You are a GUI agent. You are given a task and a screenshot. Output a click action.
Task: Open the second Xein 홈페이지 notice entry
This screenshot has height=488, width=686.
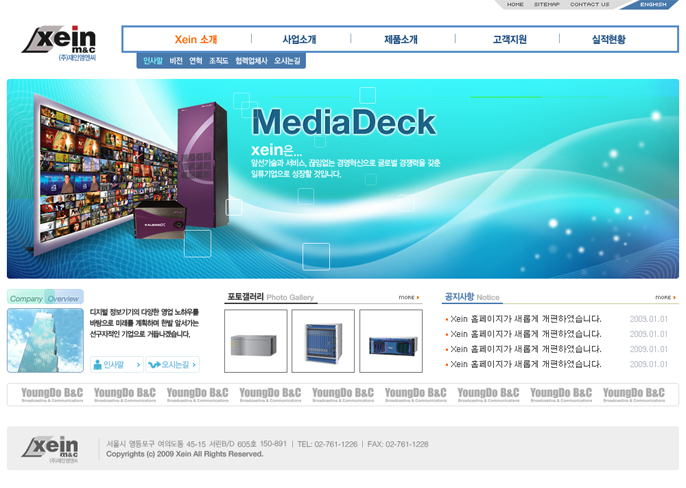point(526,334)
